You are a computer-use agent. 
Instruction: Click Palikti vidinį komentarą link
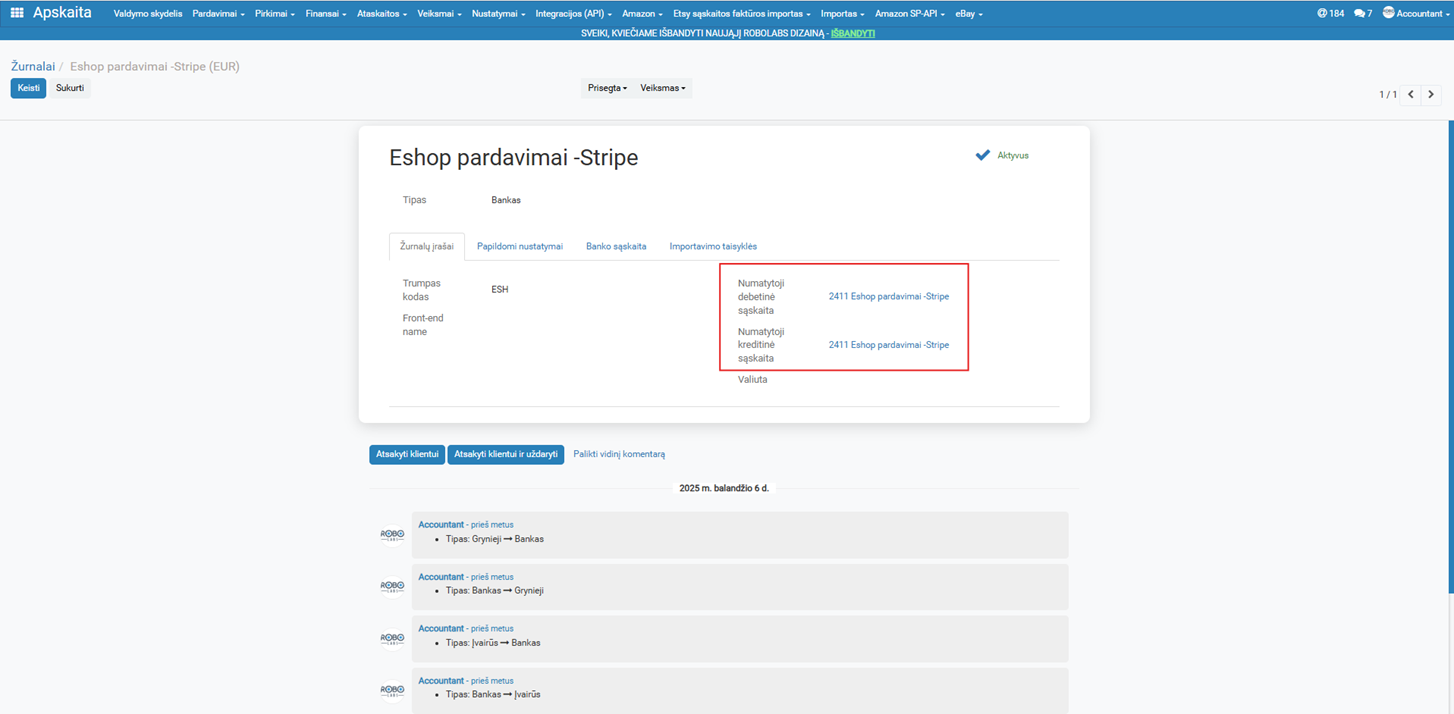pos(619,454)
